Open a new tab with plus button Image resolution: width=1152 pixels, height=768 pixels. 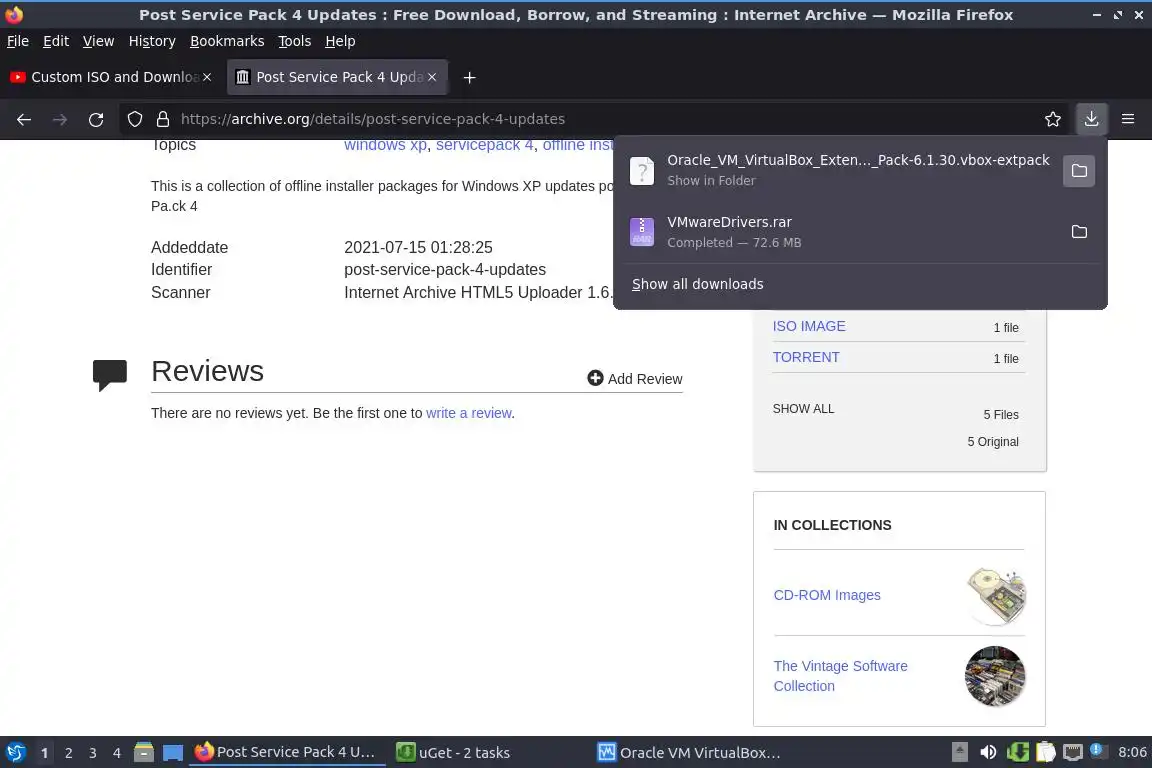pos(469,77)
